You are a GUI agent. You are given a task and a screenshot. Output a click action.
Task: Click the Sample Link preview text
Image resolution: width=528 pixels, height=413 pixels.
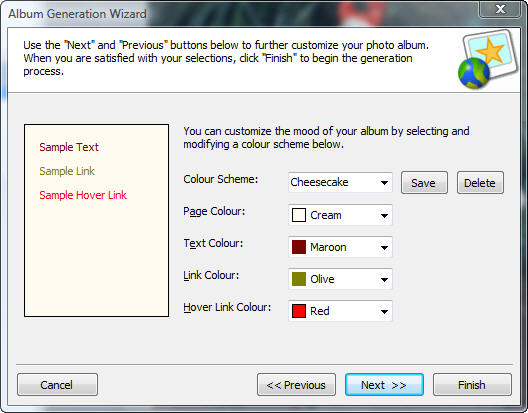click(x=67, y=171)
